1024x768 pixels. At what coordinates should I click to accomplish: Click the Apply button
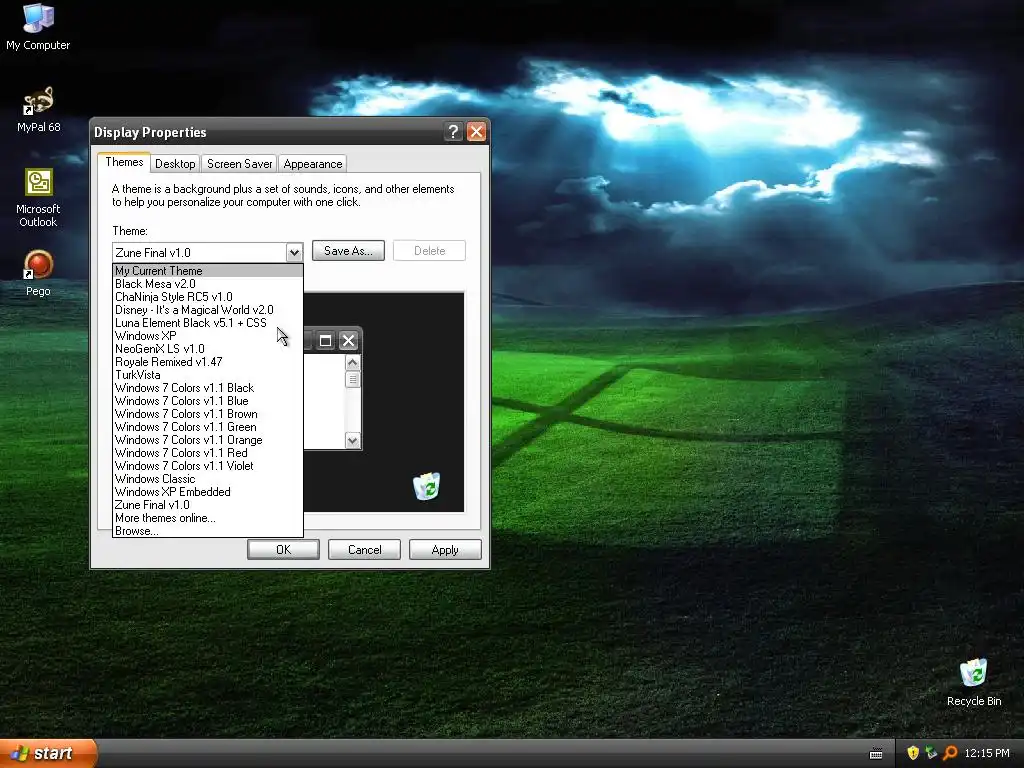(x=445, y=550)
